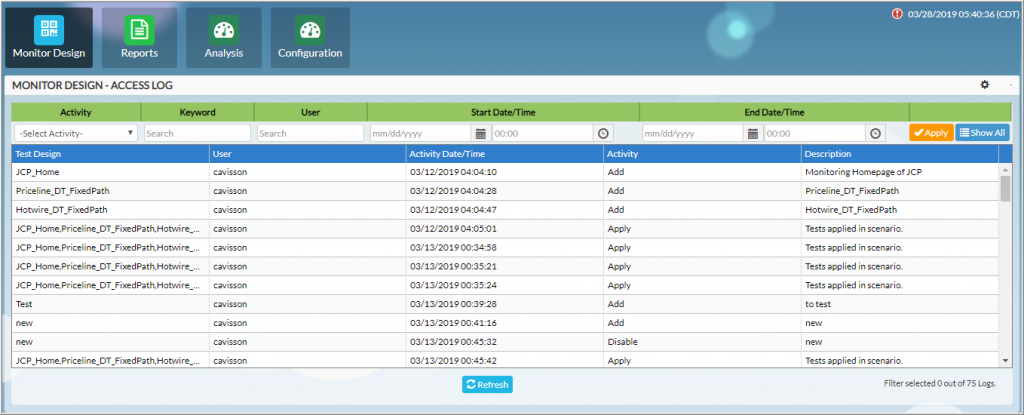Viewport: 1024px width, 415px height.
Task: Click the Start Date mm/dd/yyyy field
Action: [423, 133]
